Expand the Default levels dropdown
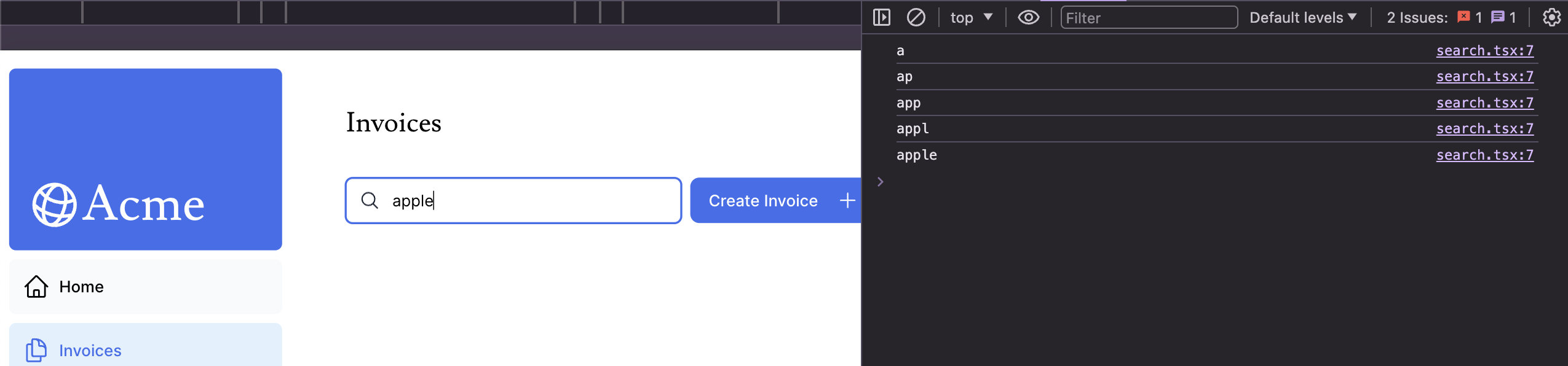 1302,17
